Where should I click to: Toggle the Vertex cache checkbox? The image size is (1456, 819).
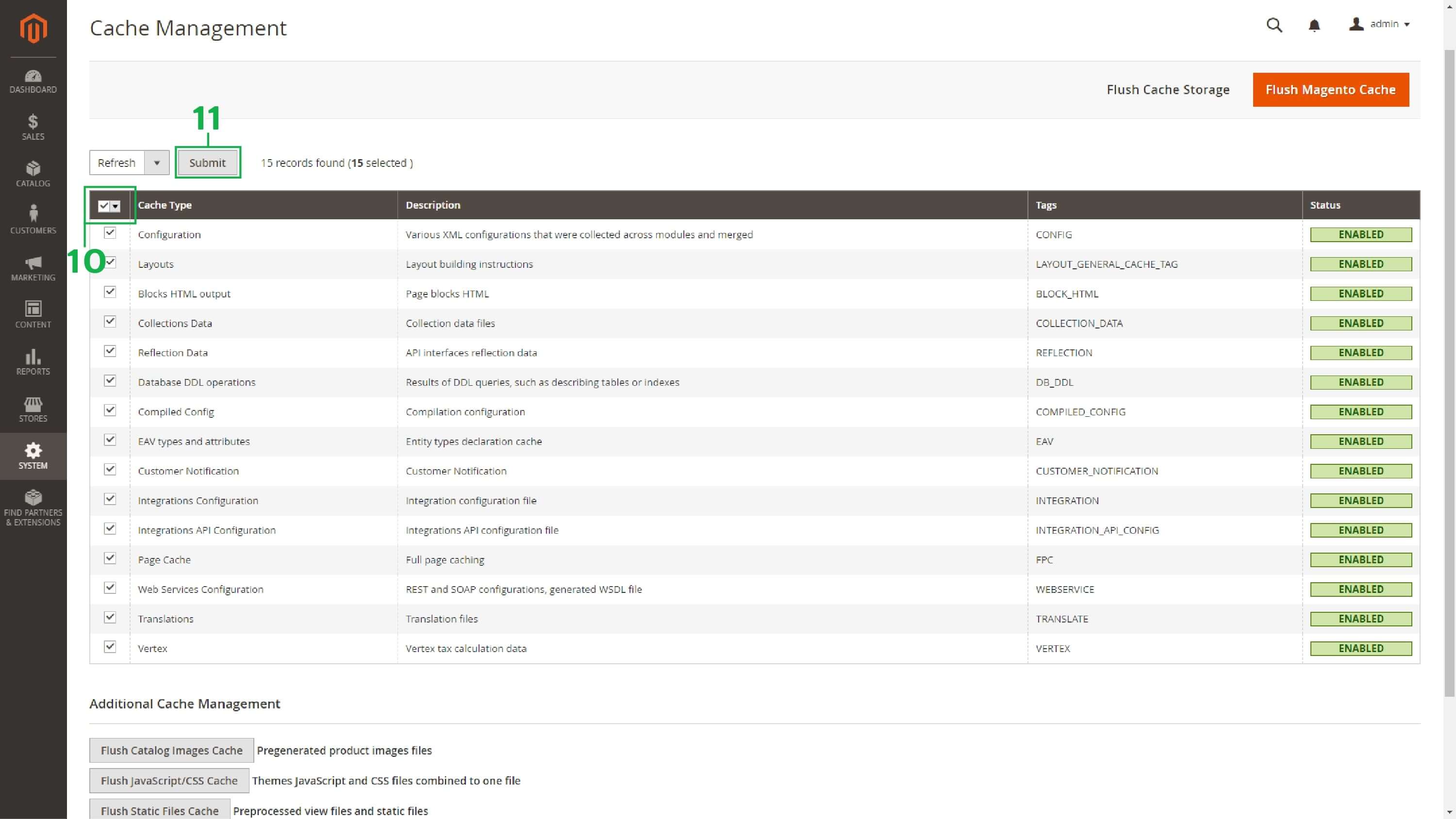coord(110,647)
